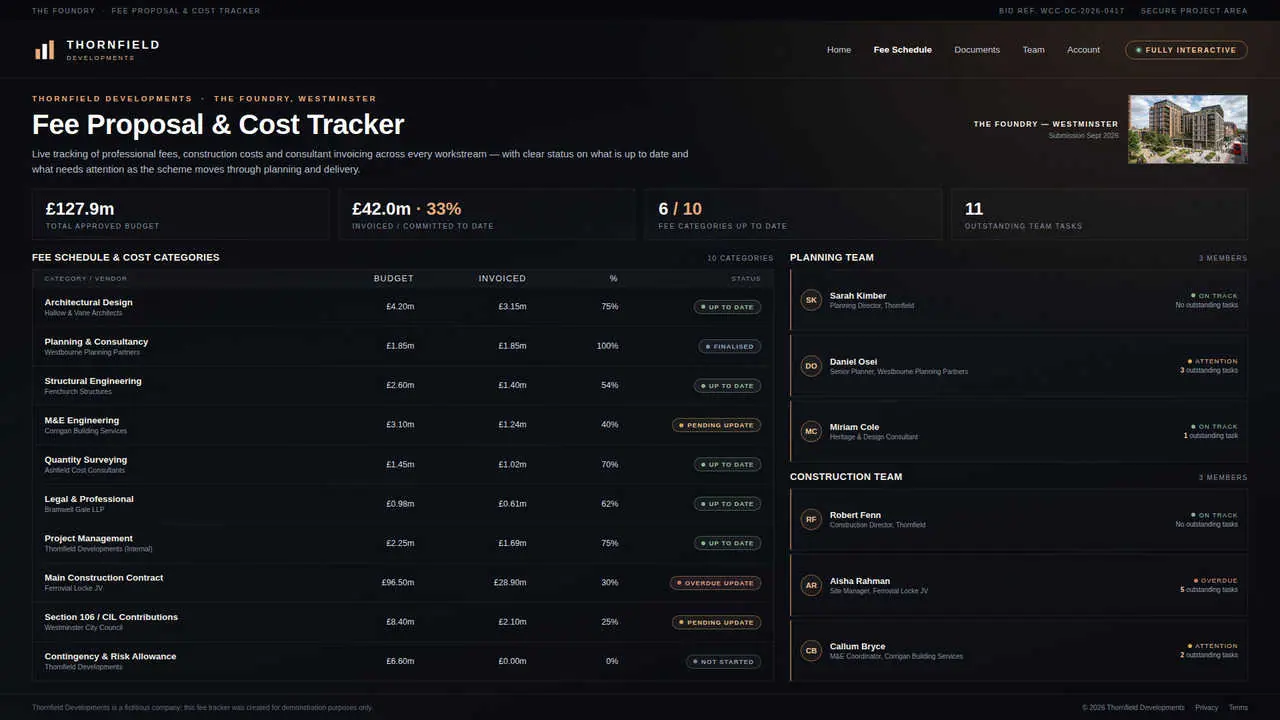Screen dimensions: 1280x720
Task: Click the Fully Interactive pill button
Action: (x=1186, y=50)
